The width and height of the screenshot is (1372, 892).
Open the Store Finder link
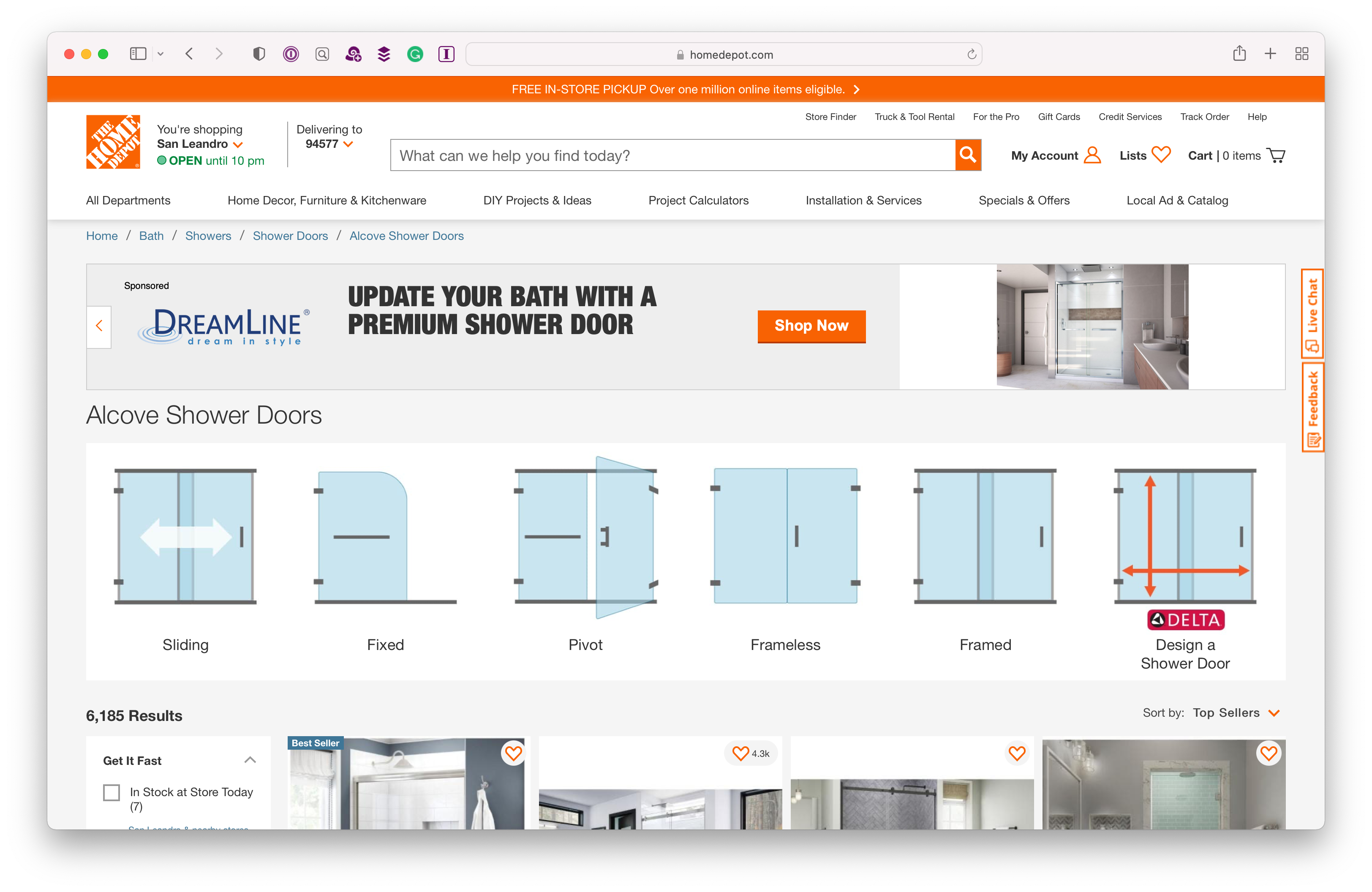[x=830, y=117]
